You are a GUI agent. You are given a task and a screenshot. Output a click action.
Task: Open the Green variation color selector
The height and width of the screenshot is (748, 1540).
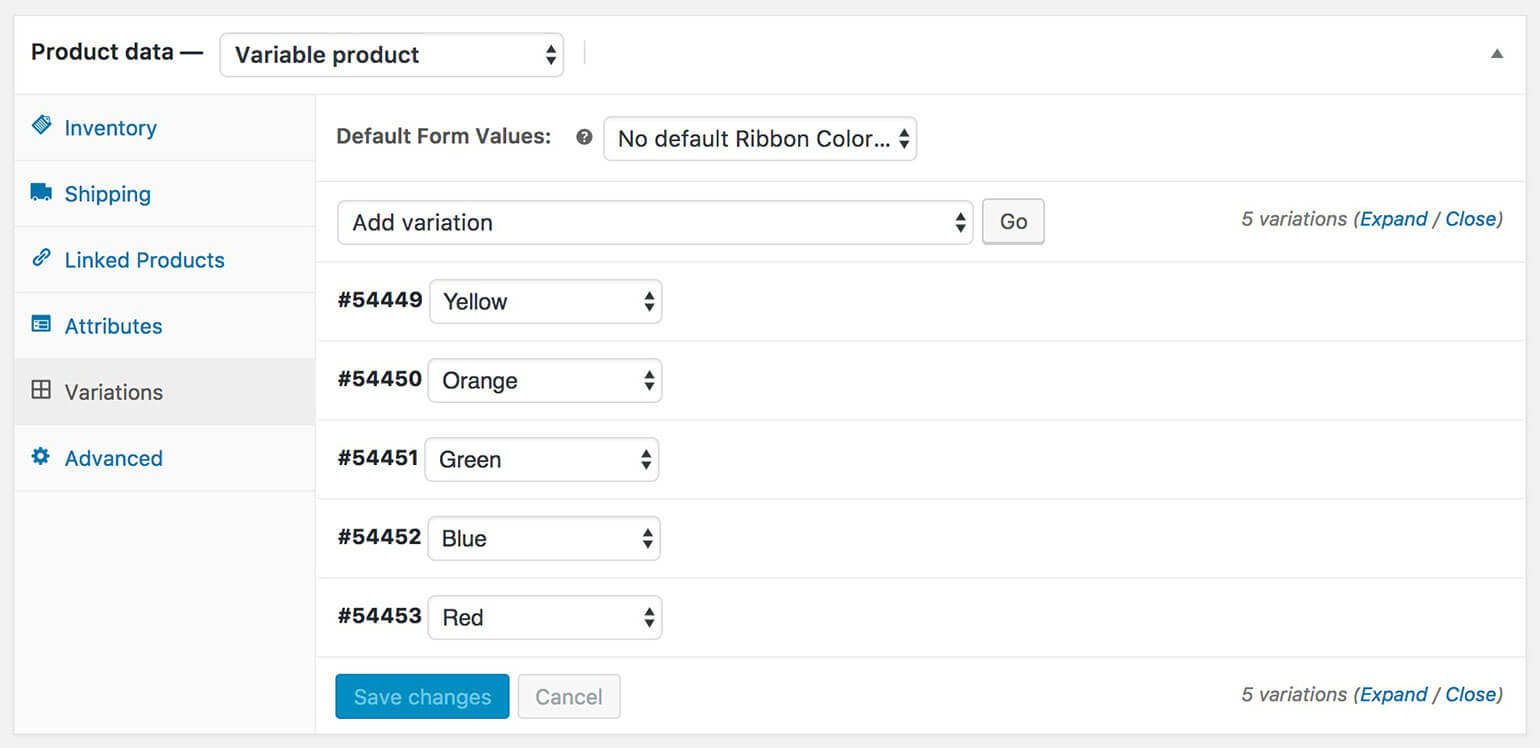pyautogui.click(x=541, y=459)
